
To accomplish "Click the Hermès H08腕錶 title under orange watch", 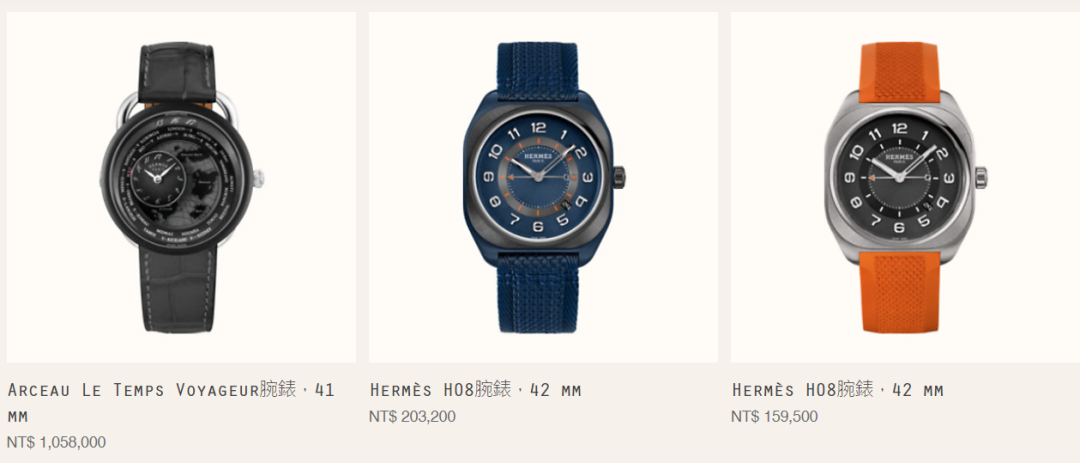I will 838,390.
